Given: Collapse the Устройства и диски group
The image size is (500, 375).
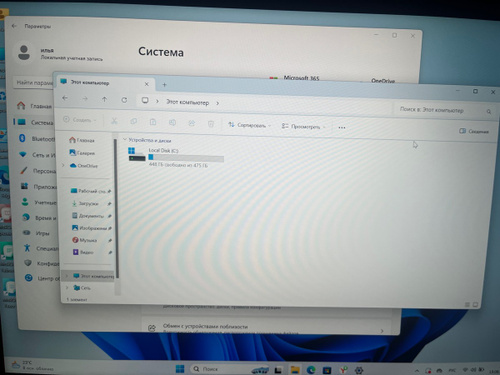Looking at the screenshot, I should coord(125,139).
